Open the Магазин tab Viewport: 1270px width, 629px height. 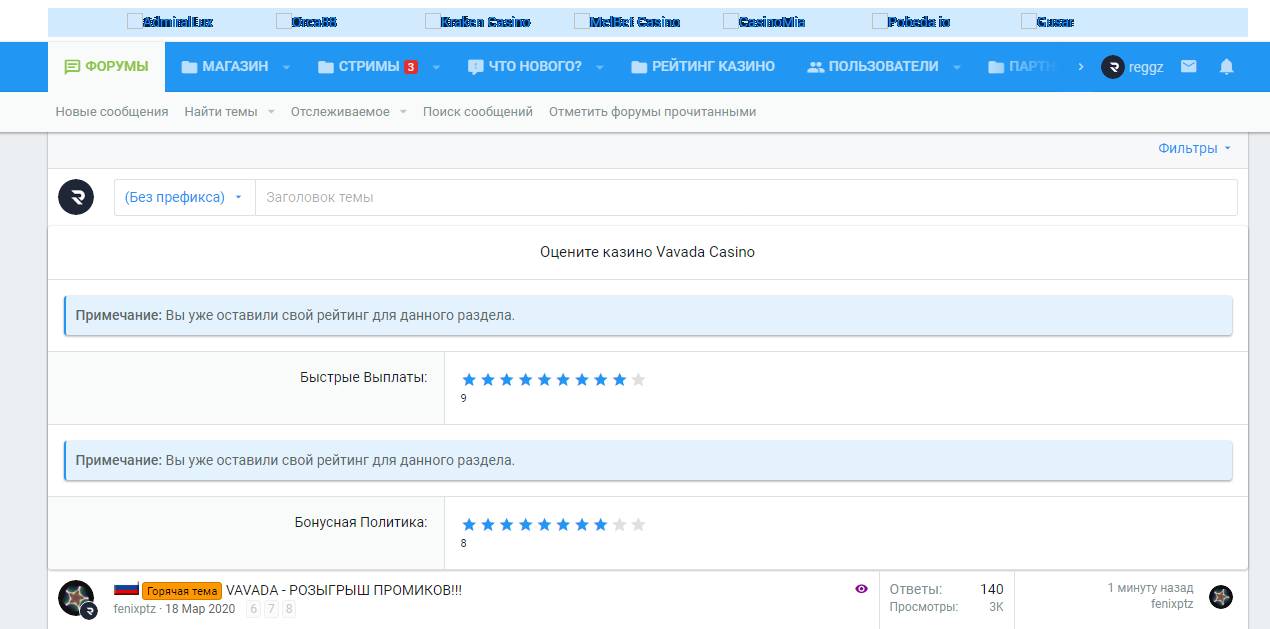click(x=225, y=67)
